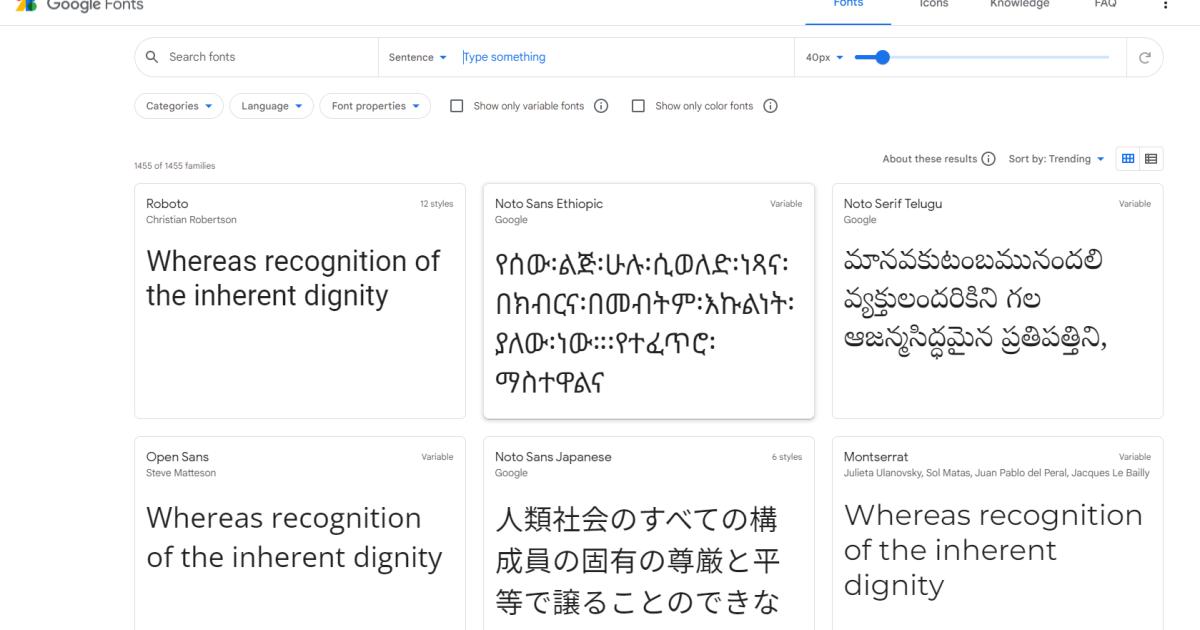Open info icon next to color fonts

[x=770, y=106]
